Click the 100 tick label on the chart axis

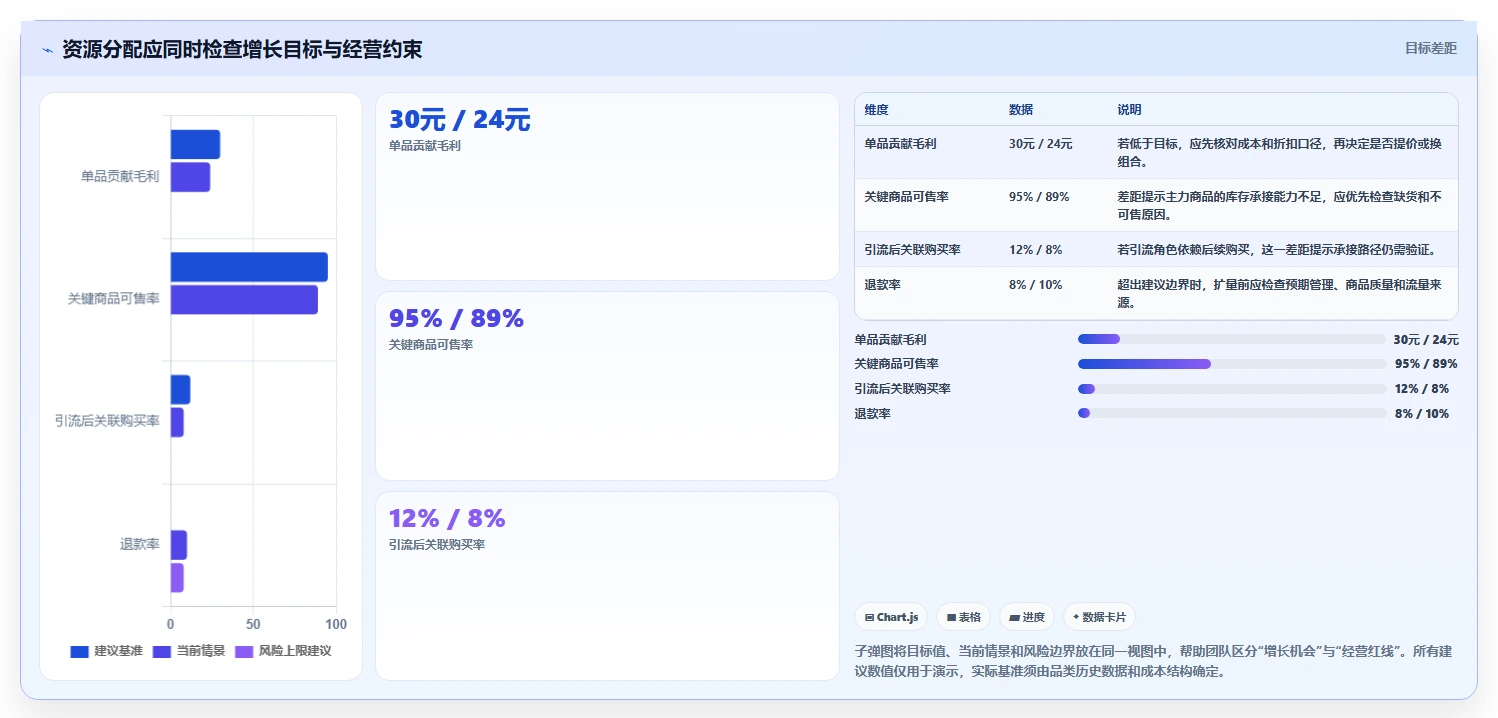click(336, 624)
